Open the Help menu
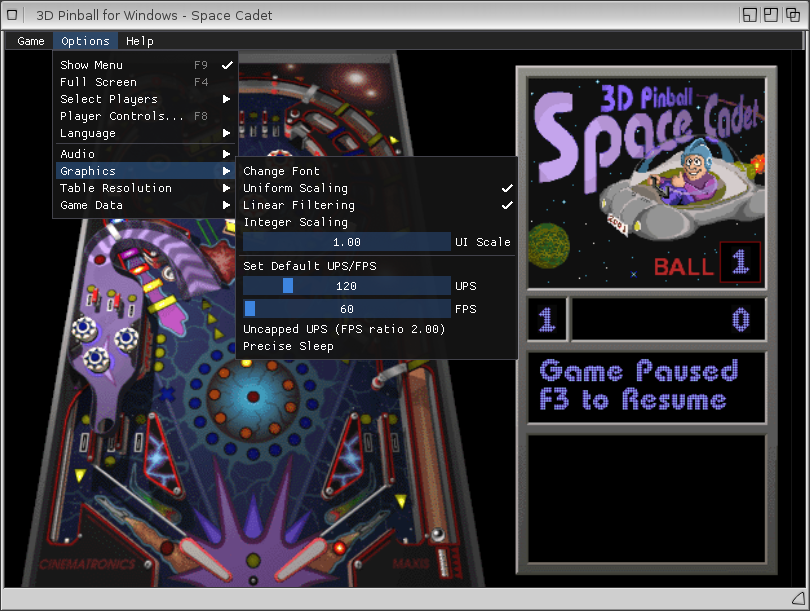 [x=140, y=41]
